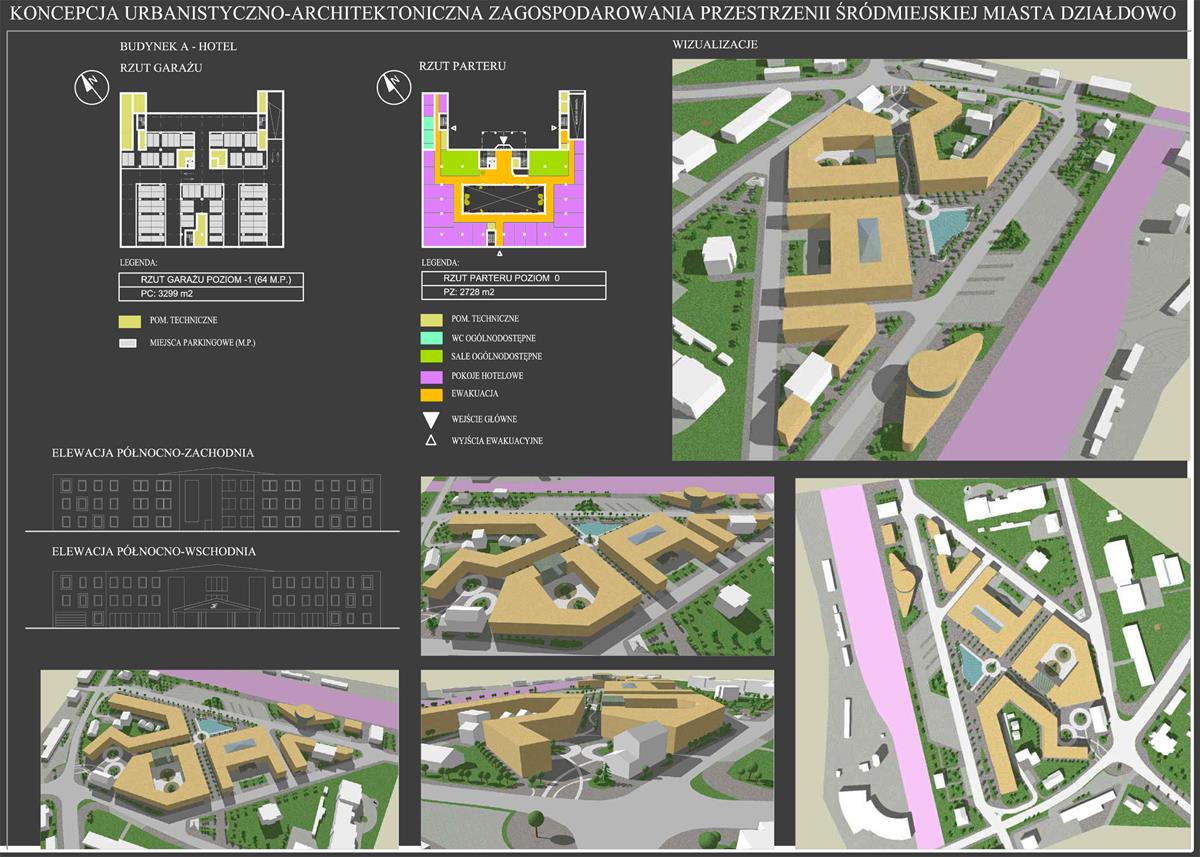Click the ELEWACJA PÓŁNOCNO-WSCHODNIA heading
The image size is (1200, 857).
pyautogui.click(x=154, y=551)
